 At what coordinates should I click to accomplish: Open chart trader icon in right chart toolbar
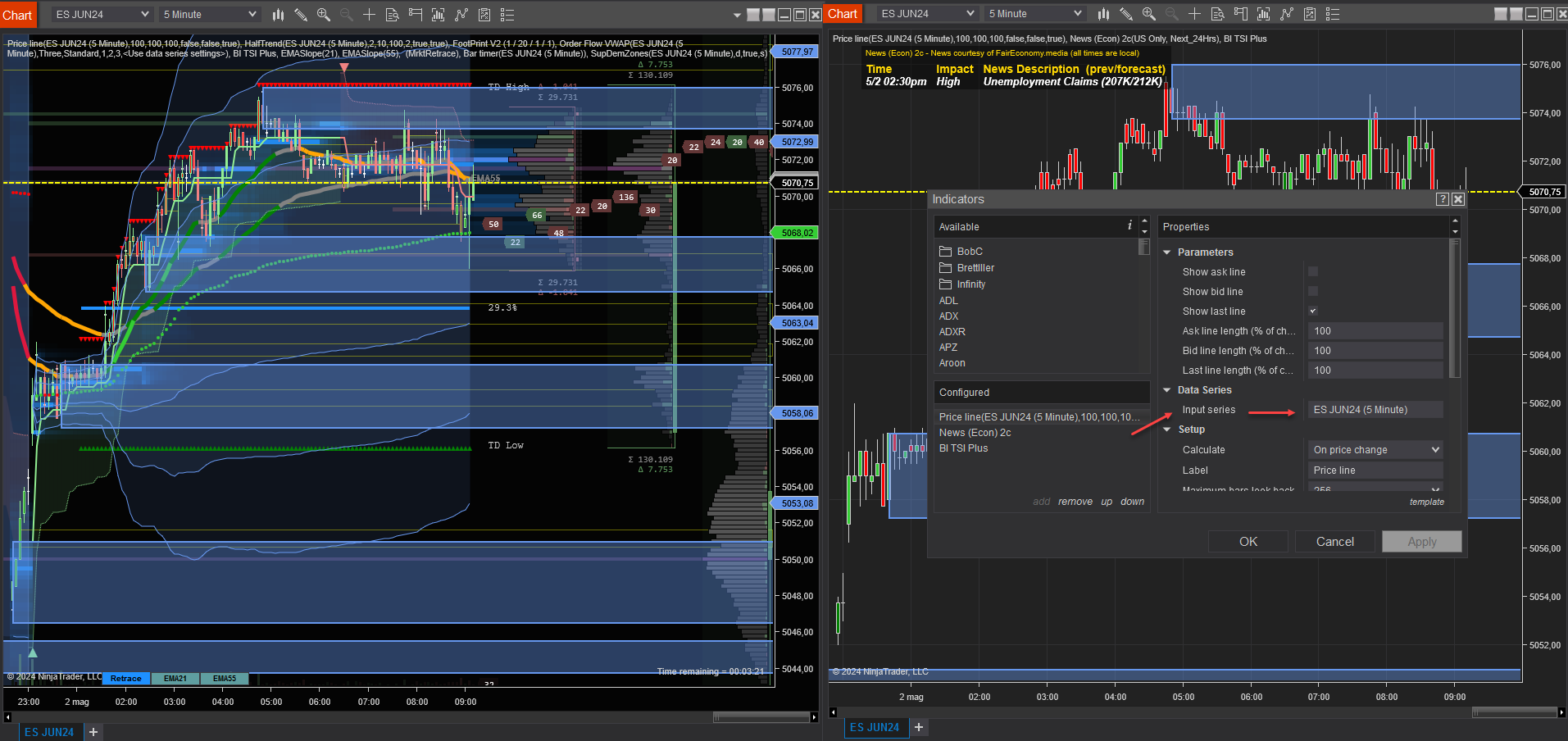[x=1240, y=14]
